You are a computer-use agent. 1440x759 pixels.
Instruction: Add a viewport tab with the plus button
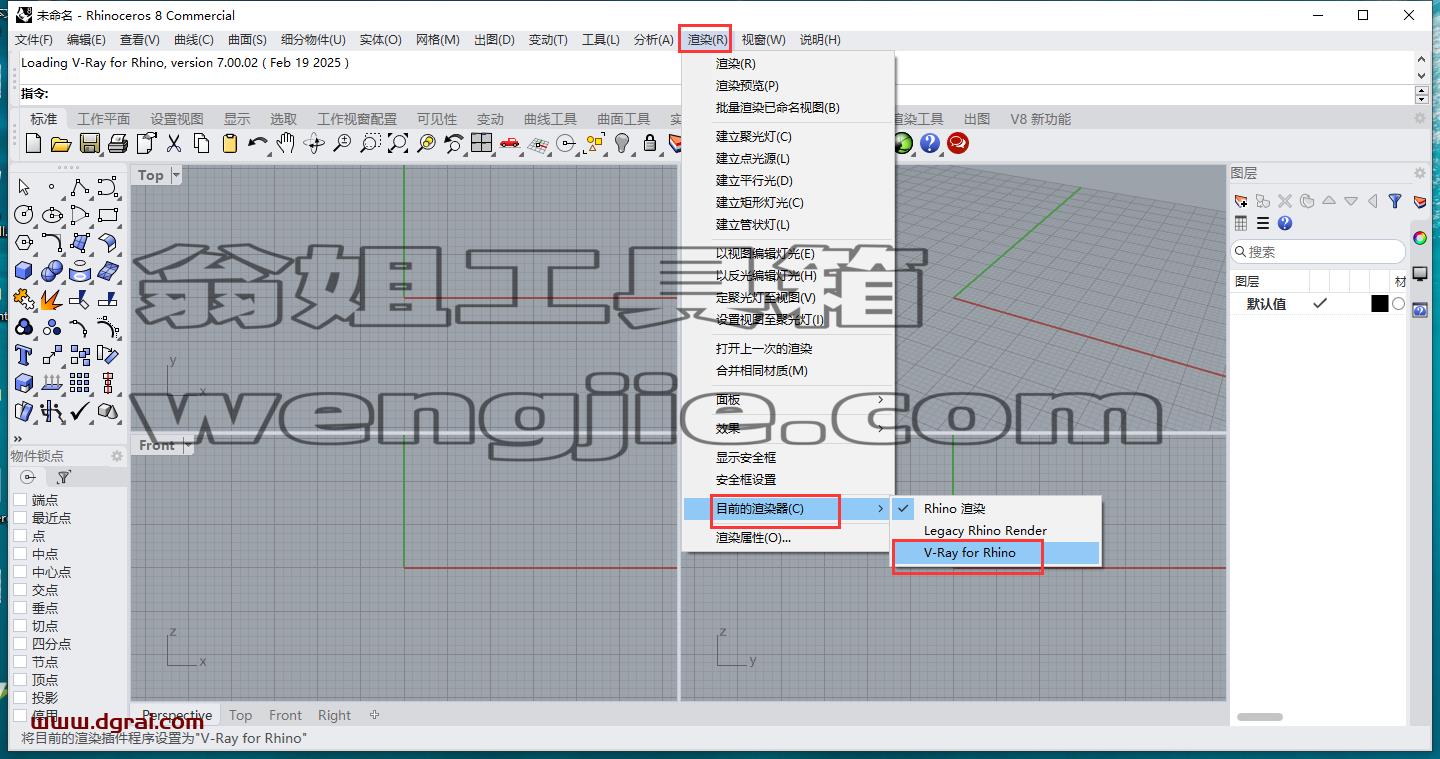click(375, 715)
